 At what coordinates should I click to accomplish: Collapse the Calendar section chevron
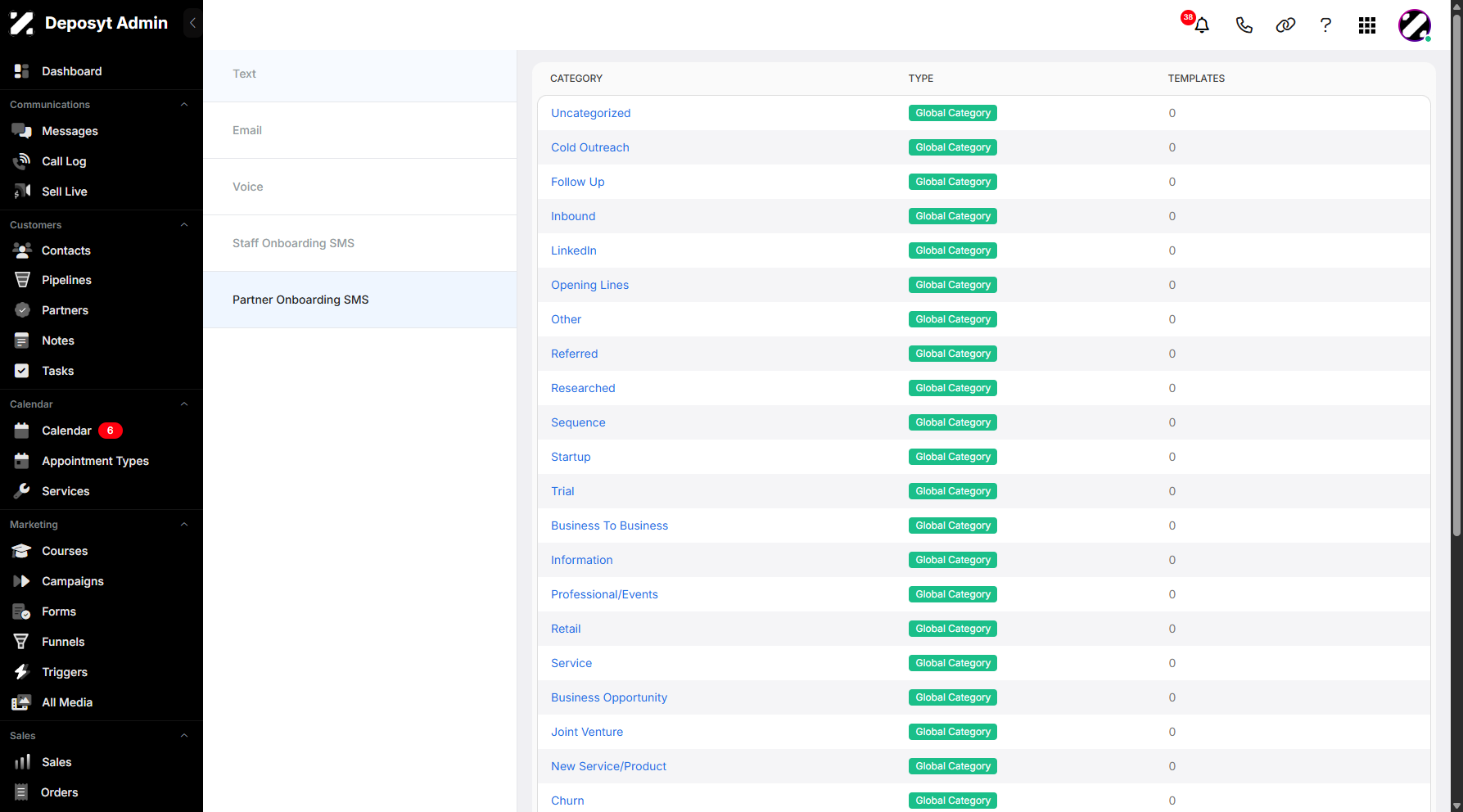pyautogui.click(x=184, y=404)
